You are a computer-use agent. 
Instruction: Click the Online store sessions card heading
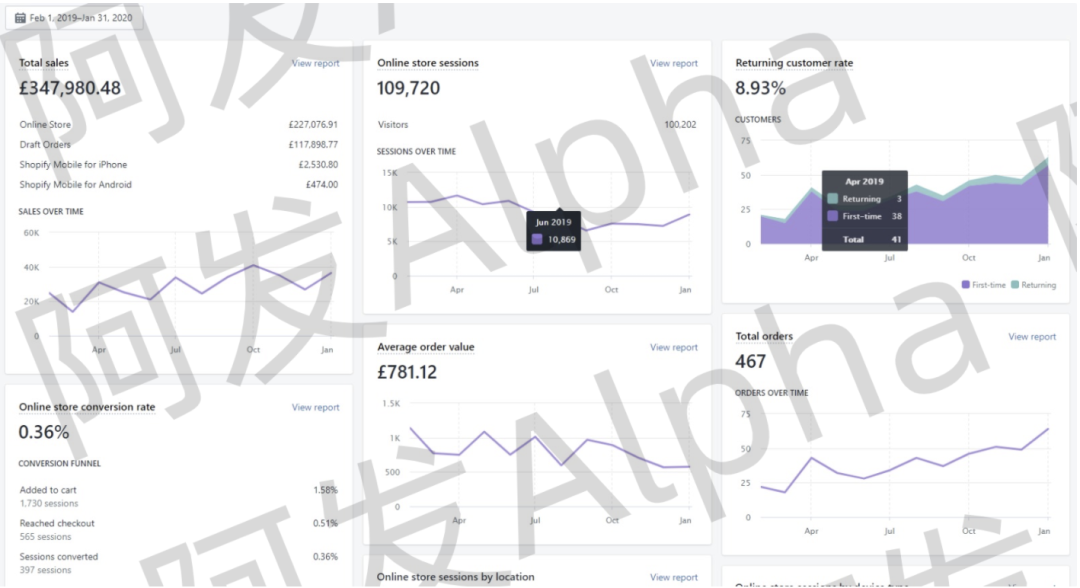(427, 63)
